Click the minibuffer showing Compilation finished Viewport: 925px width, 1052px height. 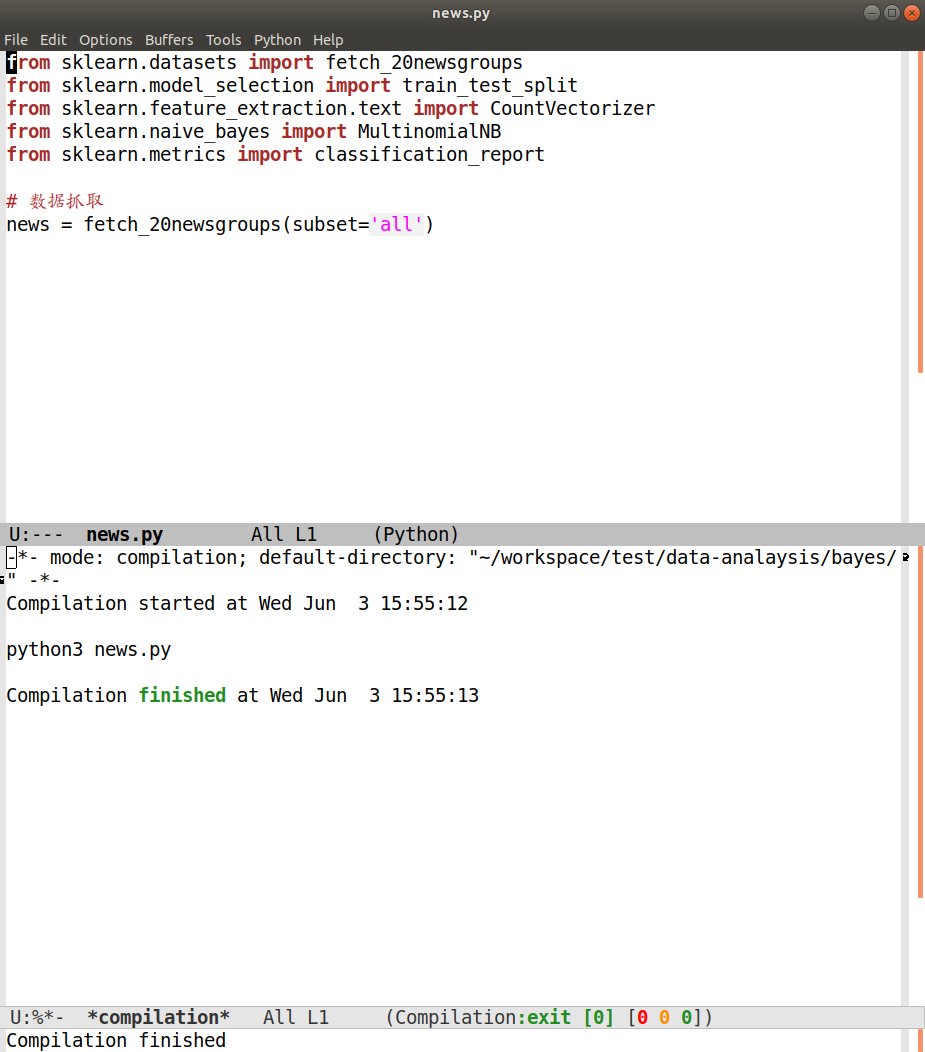click(113, 1040)
